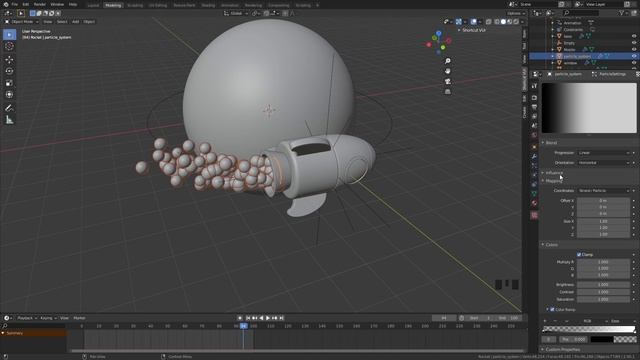Open the Texture properties checker tab
This screenshot has width=640, height=360.
[534, 216]
